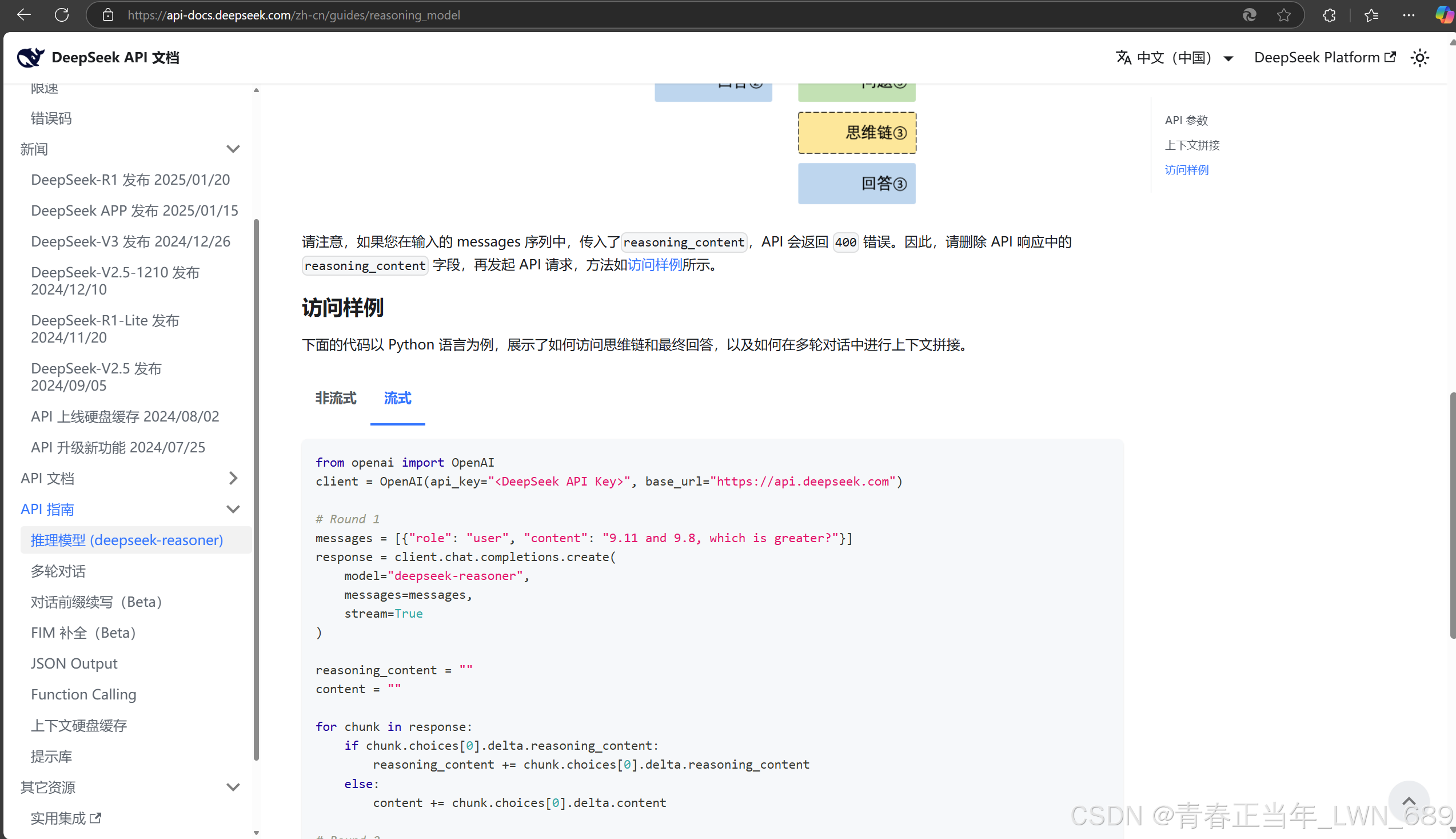Click the DeepSeek whale logo
The image size is (1456, 839).
(30, 58)
